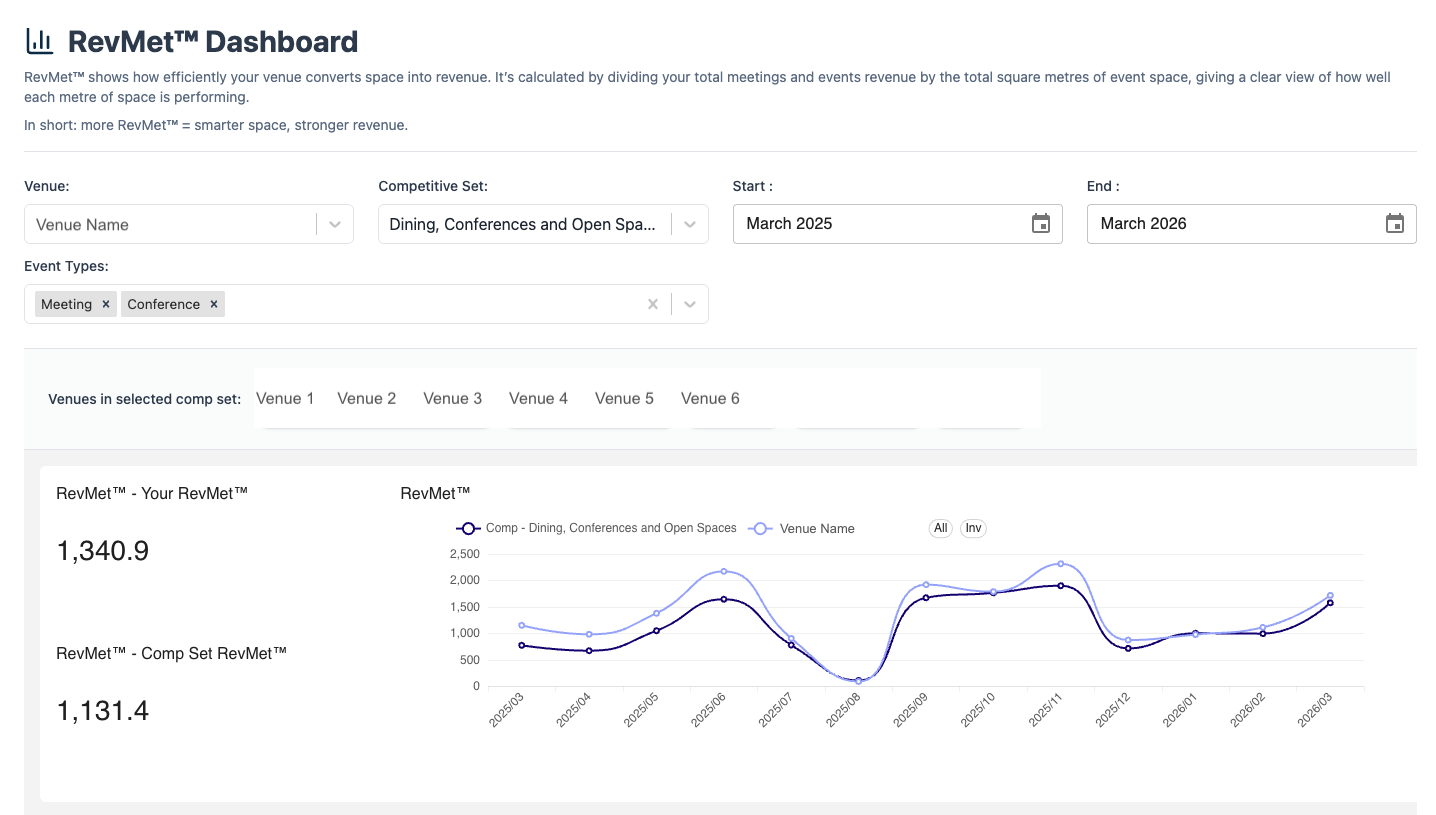Image resolution: width=1436 pixels, height=815 pixels.
Task: Click the 2025/06 Venue Name data point
Action: tap(724, 571)
